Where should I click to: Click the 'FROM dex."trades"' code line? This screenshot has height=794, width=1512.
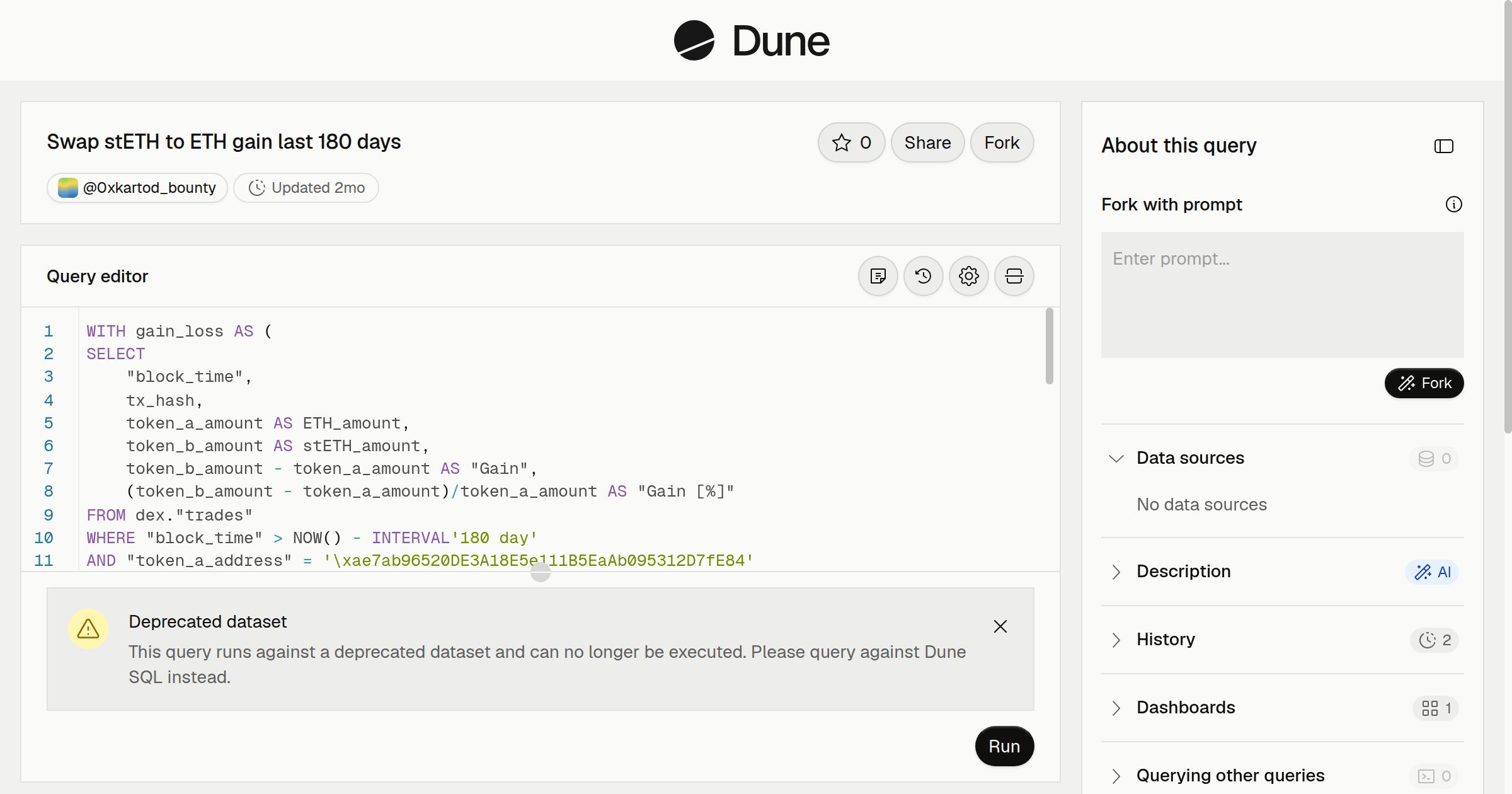tap(169, 515)
